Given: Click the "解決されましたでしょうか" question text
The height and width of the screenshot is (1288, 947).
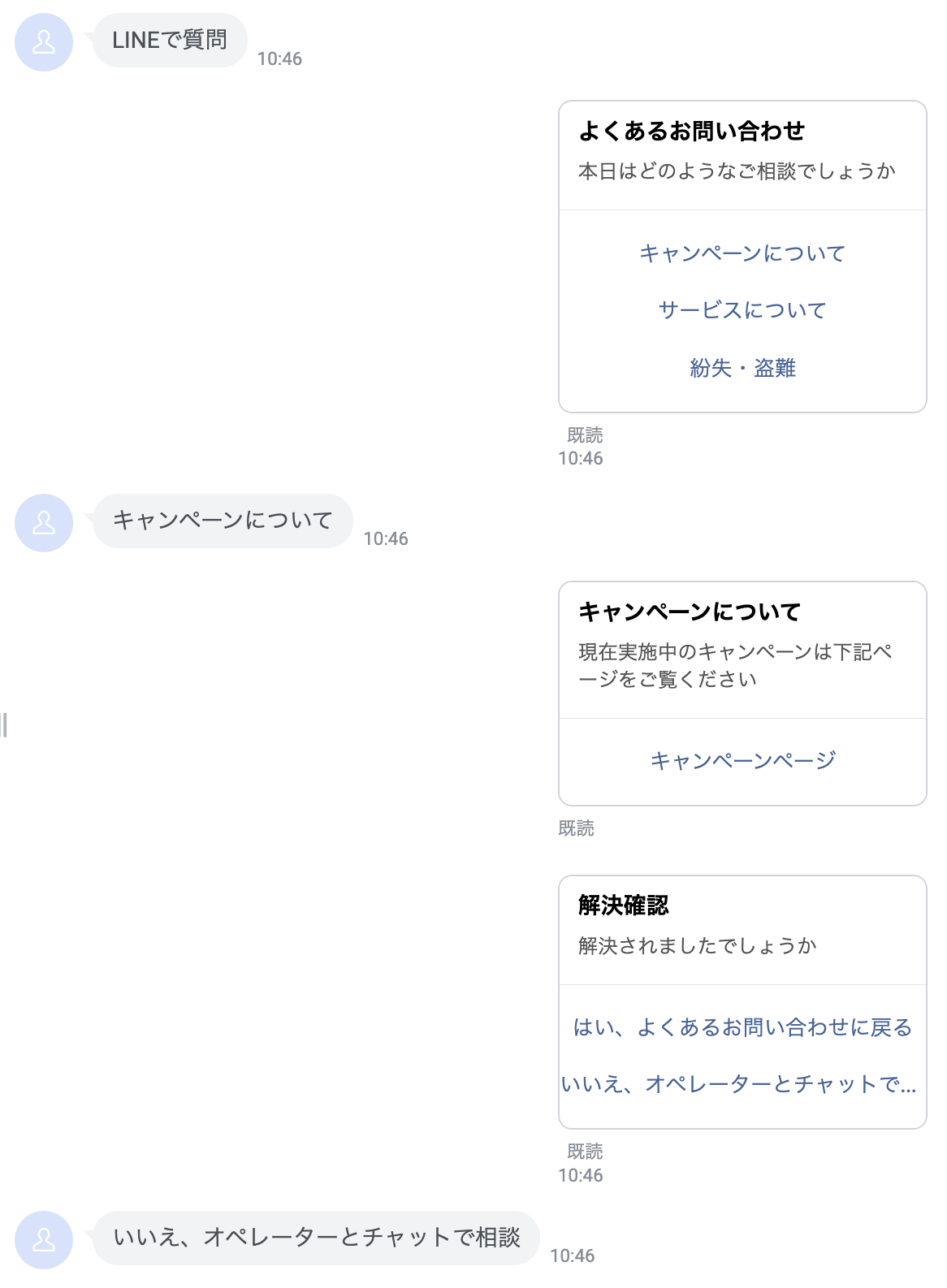Looking at the screenshot, I should click(697, 946).
